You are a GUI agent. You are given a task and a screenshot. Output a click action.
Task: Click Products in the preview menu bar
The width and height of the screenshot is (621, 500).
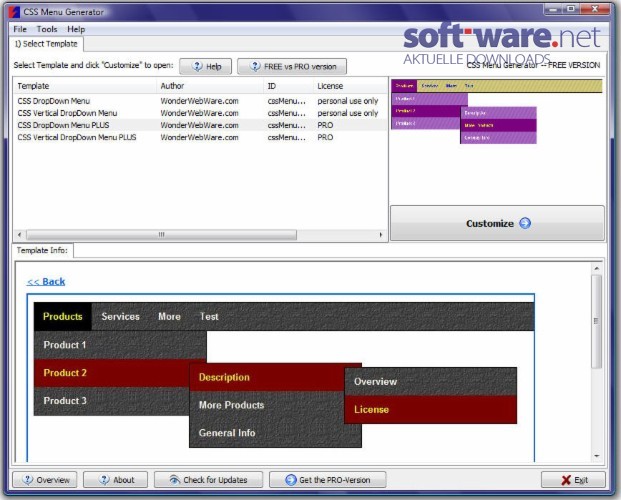63,317
